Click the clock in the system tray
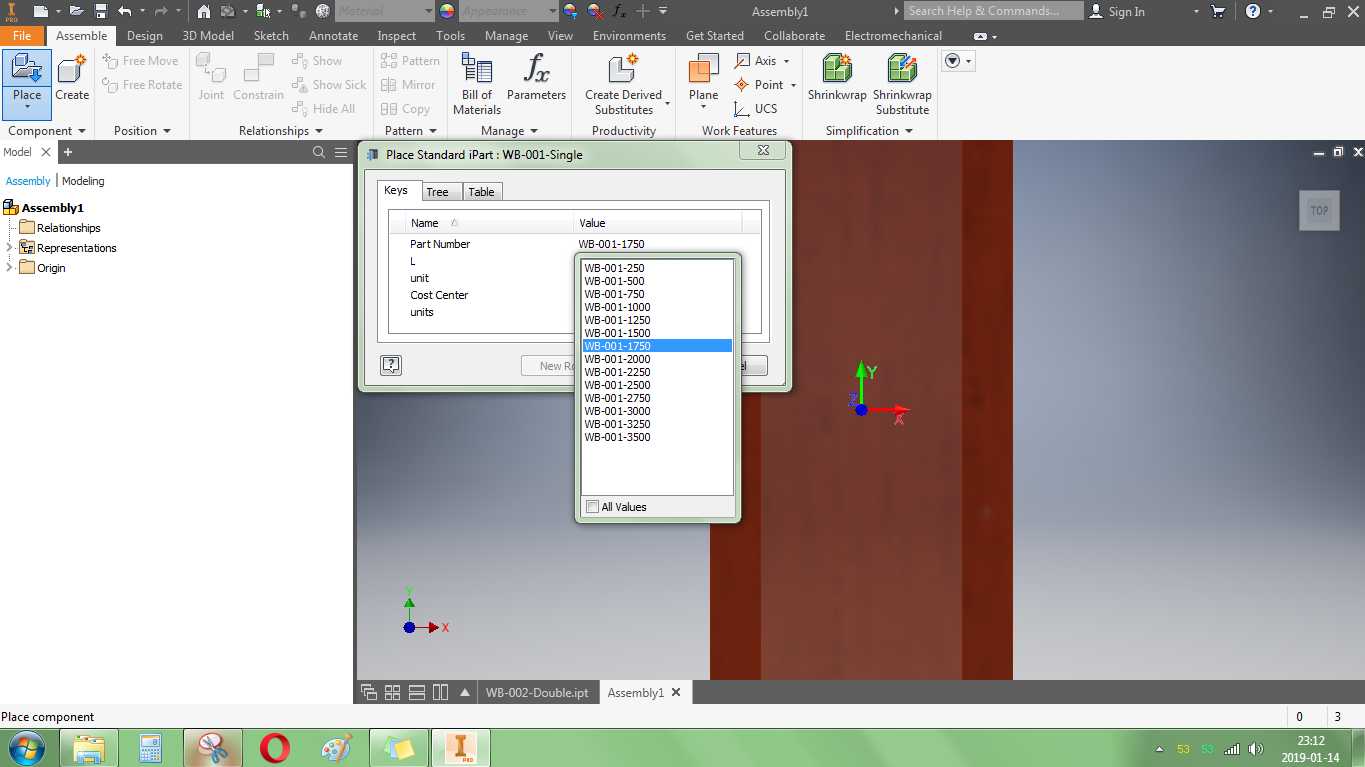Viewport: 1365px width, 767px height. 1310,749
